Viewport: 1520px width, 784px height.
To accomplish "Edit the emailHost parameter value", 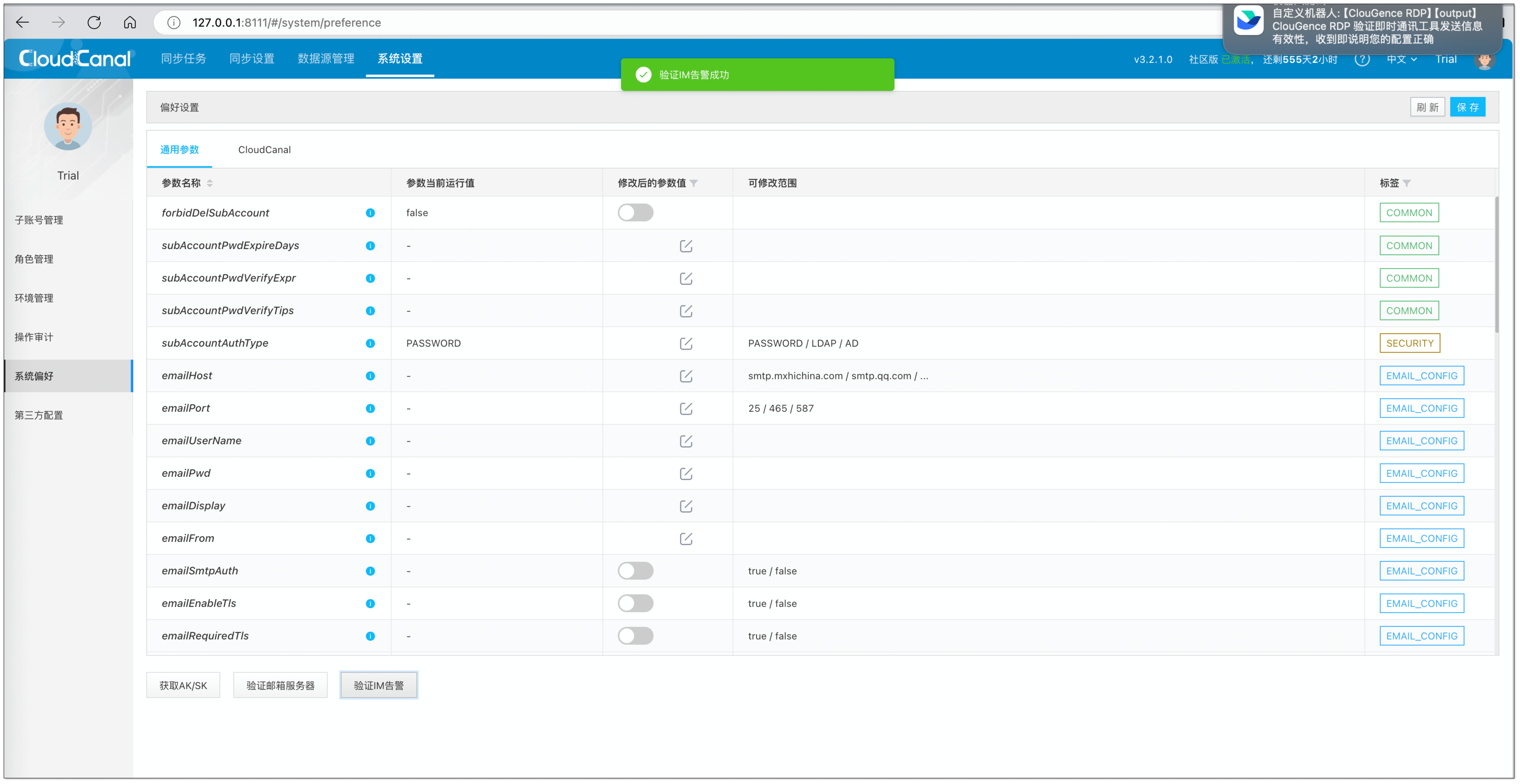I will pyautogui.click(x=686, y=376).
